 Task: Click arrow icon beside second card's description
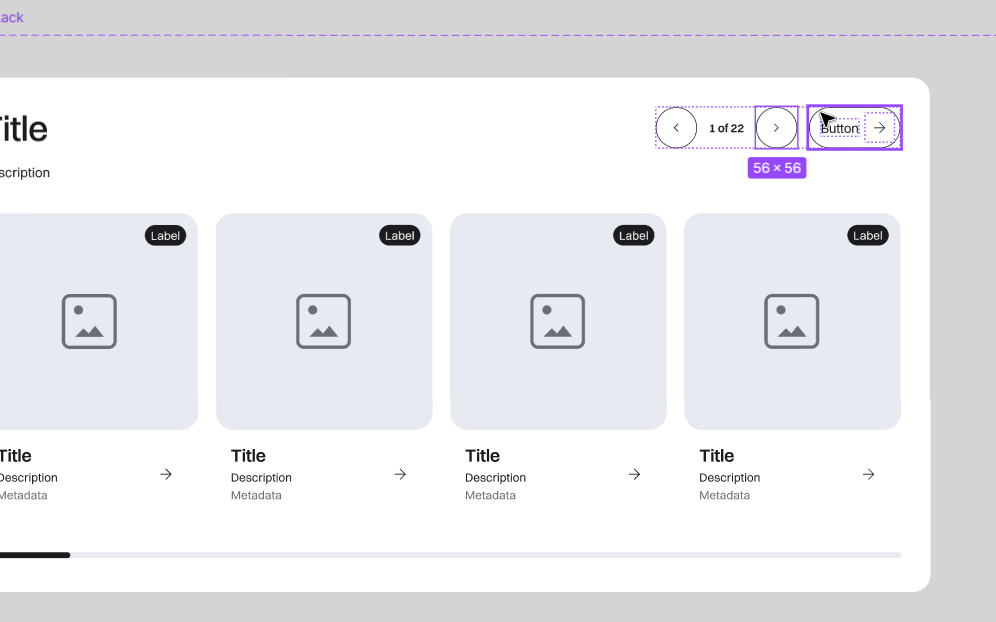click(x=400, y=474)
